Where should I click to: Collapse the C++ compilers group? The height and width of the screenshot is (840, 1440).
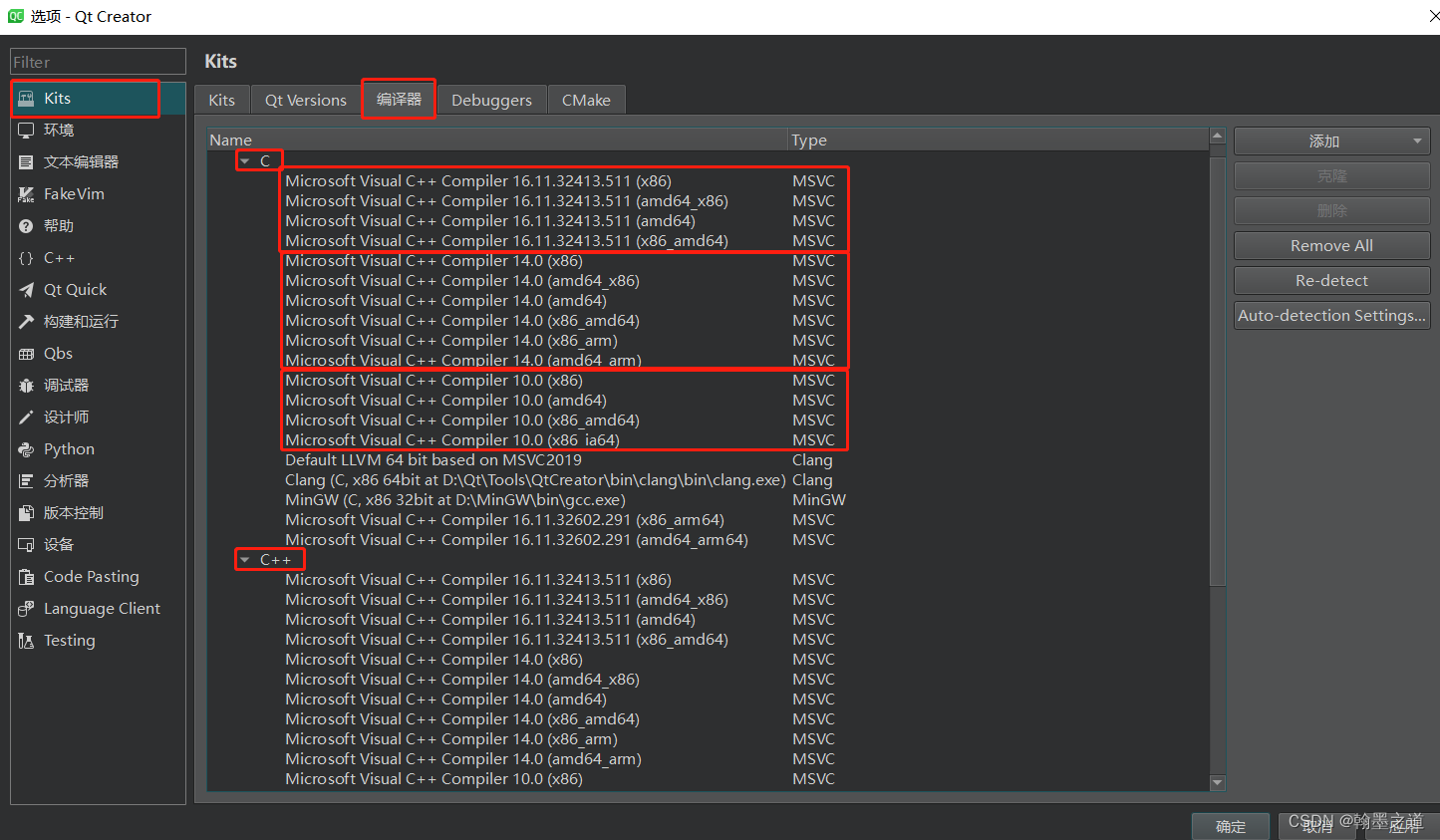[244, 559]
